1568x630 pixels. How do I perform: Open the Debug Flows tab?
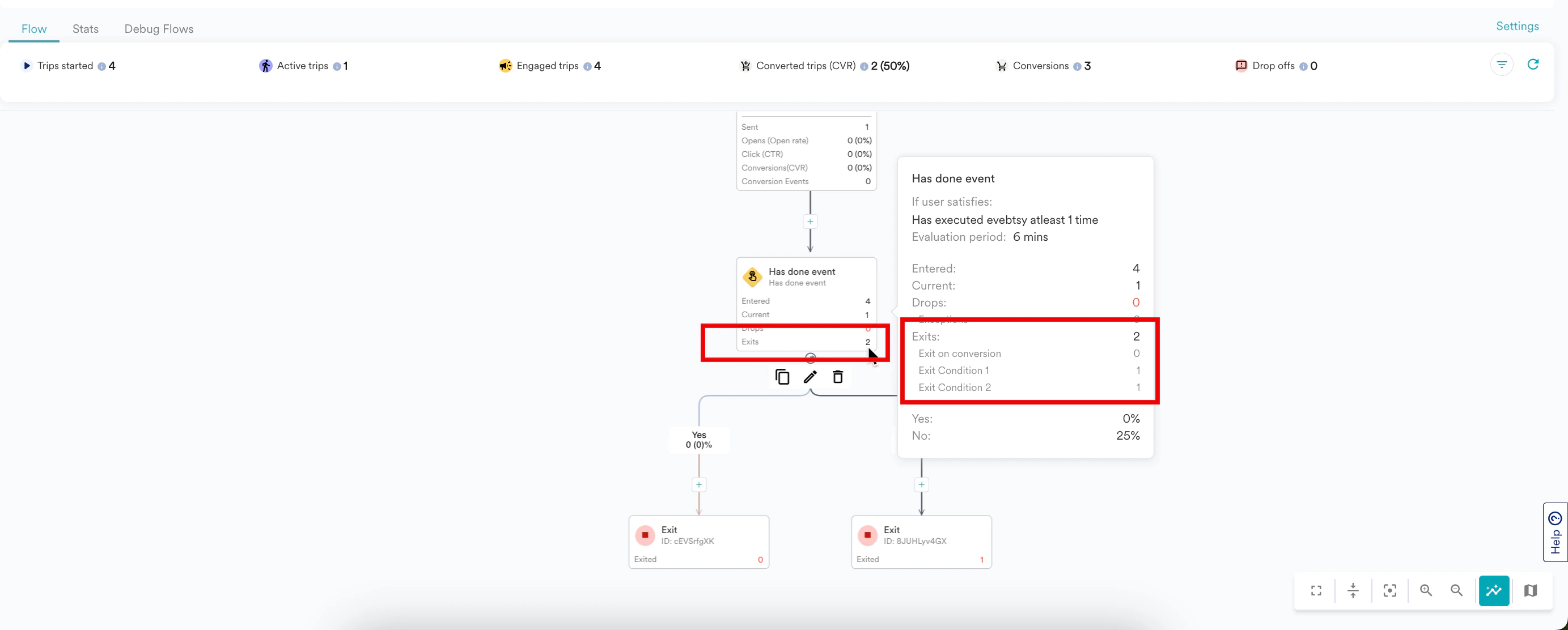(x=159, y=28)
